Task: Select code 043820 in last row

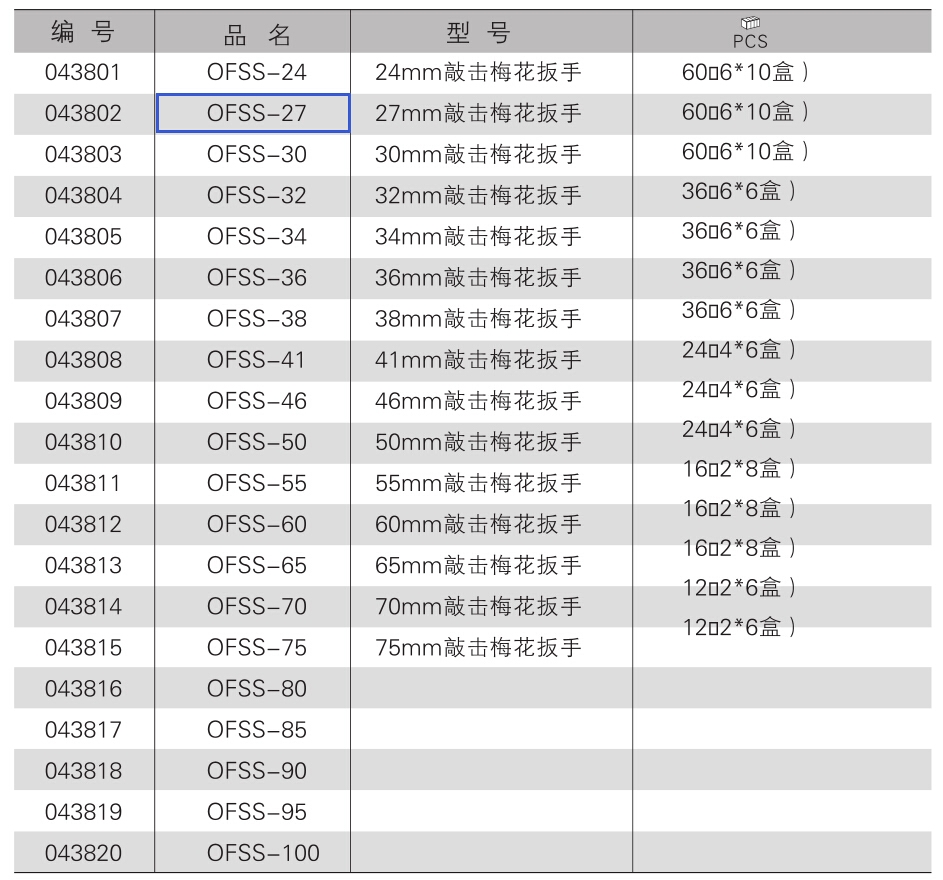Action: (x=84, y=853)
